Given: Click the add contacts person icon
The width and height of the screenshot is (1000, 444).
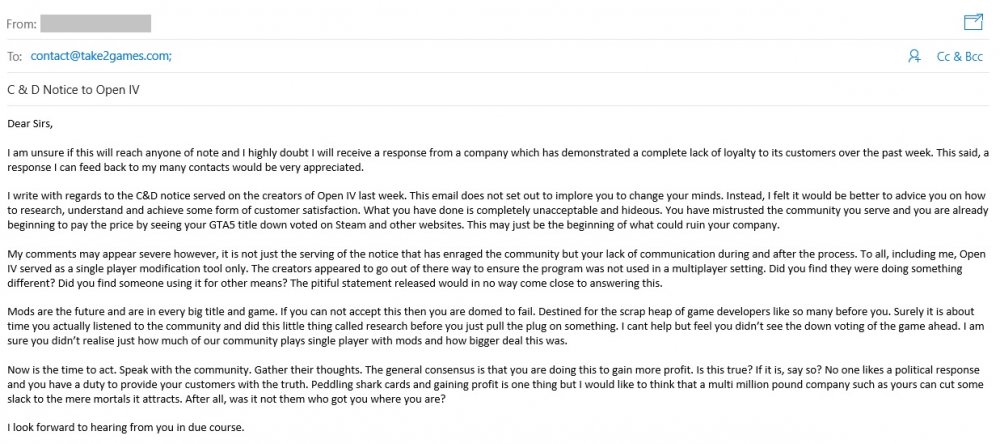Looking at the screenshot, I should (914, 57).
